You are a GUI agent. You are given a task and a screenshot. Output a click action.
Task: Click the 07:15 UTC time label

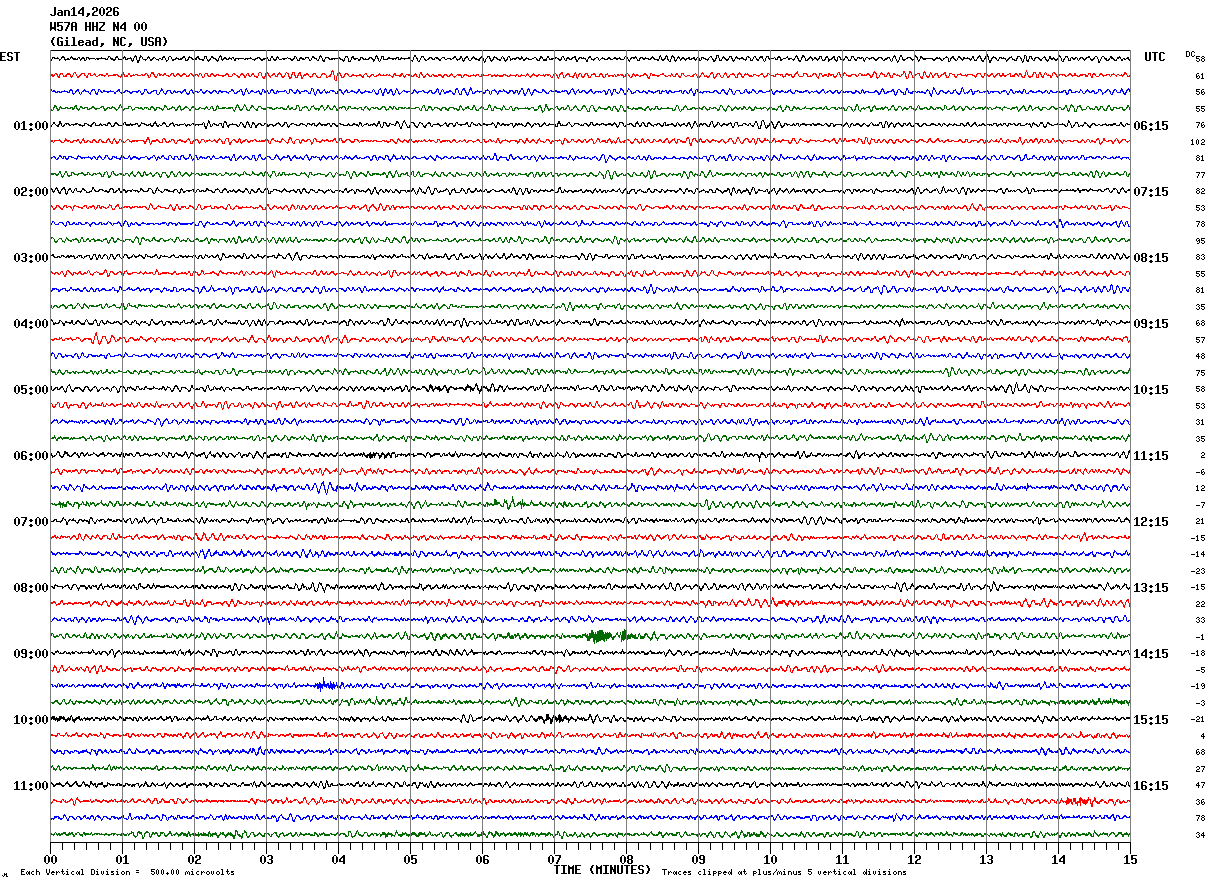point(1151,192)
